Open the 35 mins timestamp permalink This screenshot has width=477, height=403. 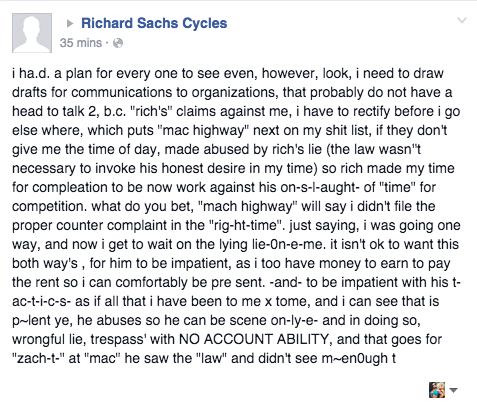(x=81, y=43)
